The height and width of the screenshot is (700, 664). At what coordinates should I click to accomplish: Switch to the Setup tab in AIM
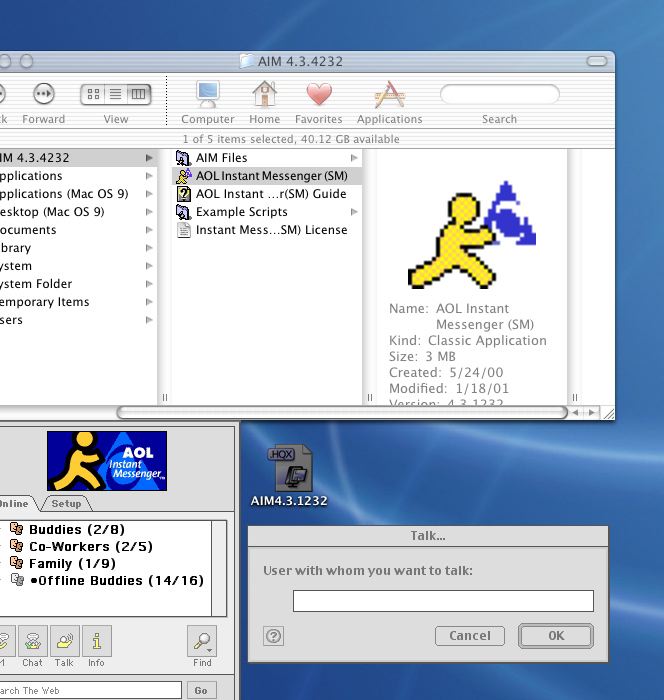(x=66, y=504)
